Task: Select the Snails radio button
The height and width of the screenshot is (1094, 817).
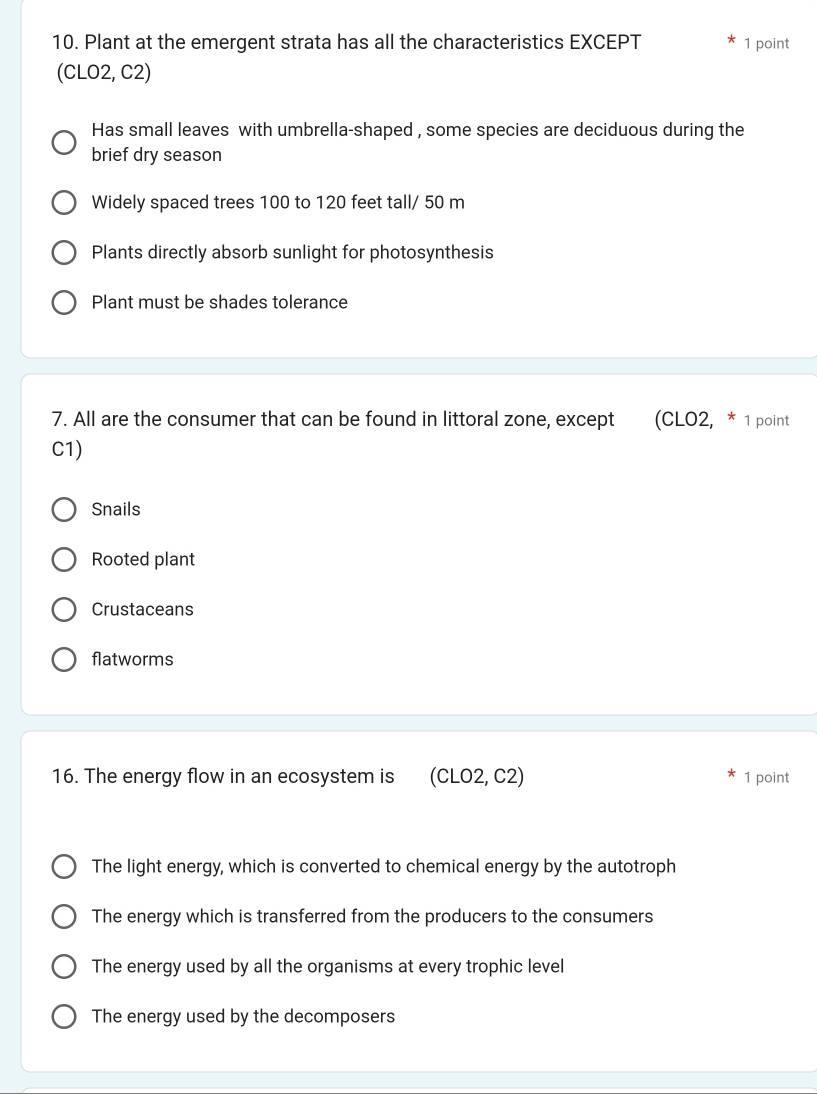Action: tap(63, 510)
